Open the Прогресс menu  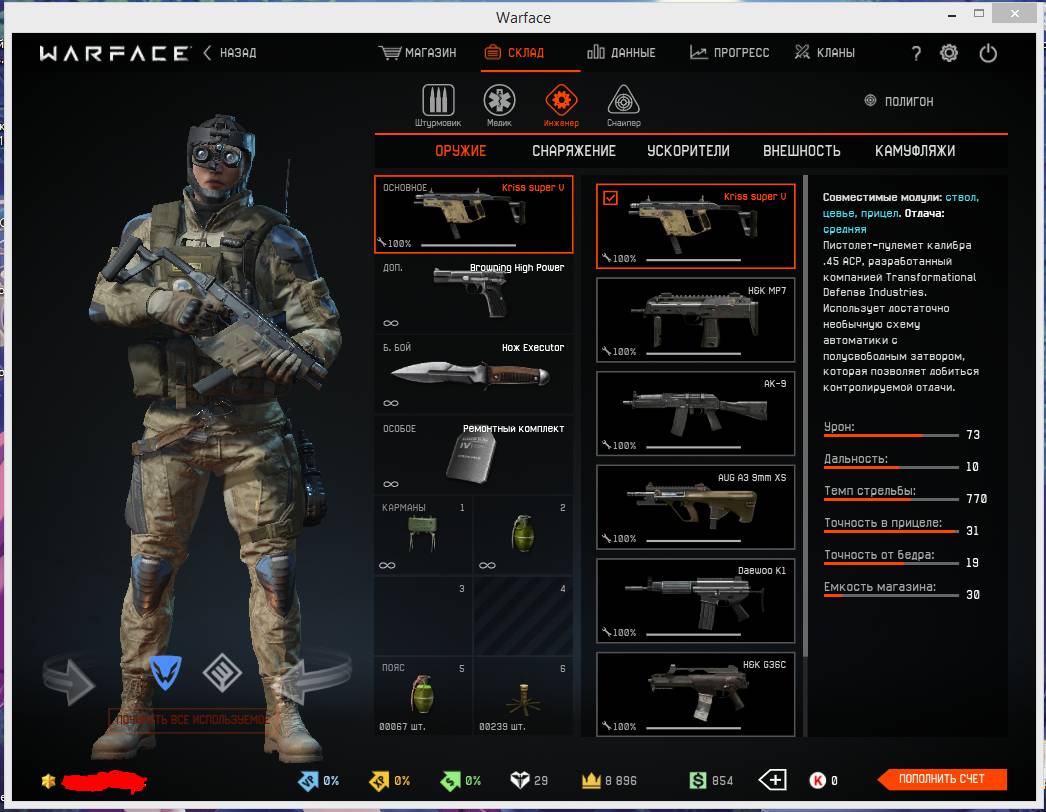[x=729, y=53]
